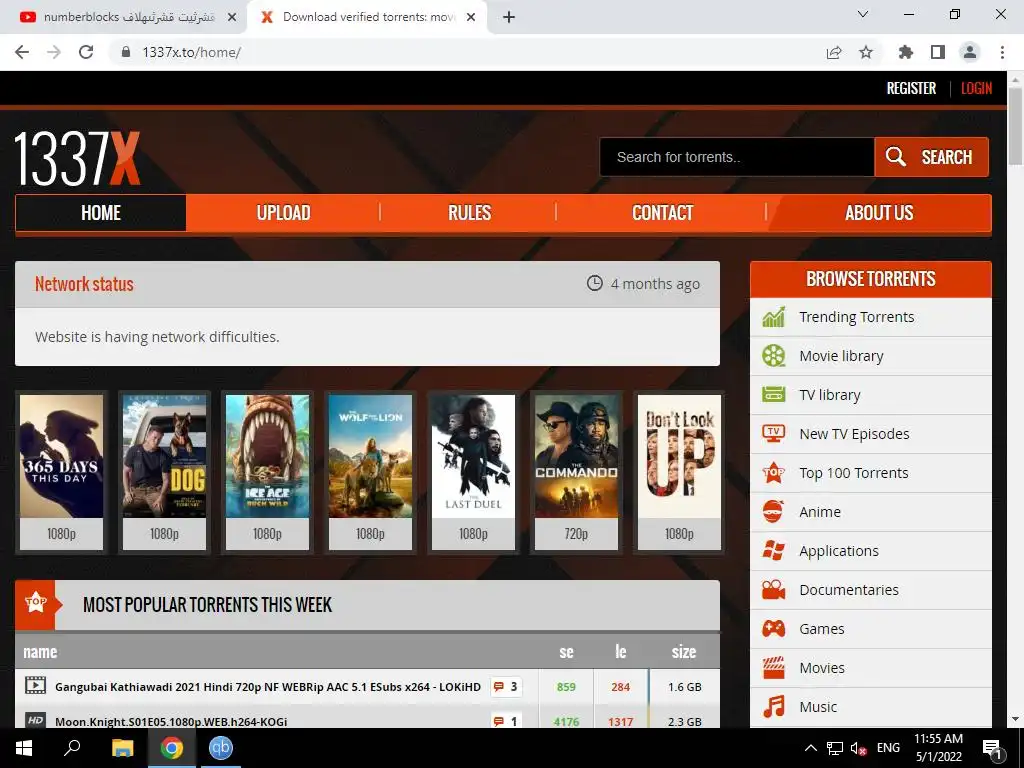Click the 1337X site logo
This screenshot has width=1024, height=768.
coord(77,159)
